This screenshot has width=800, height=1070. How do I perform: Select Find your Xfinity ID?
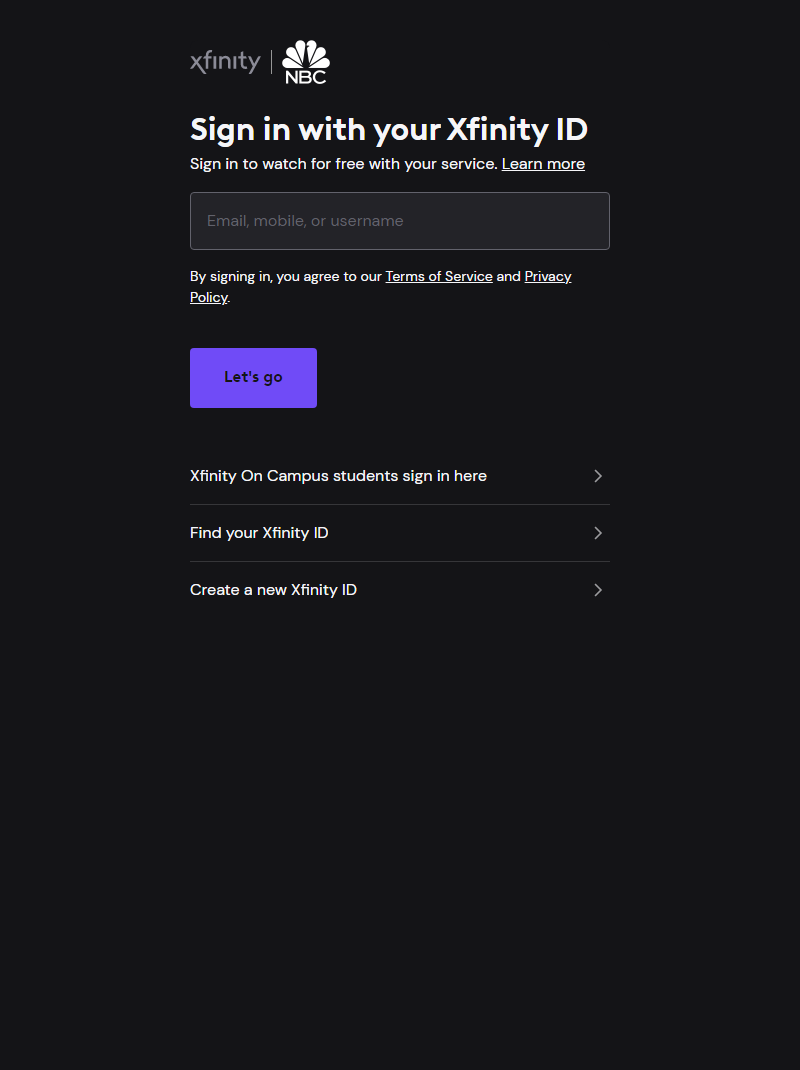pyautogui.click(x=259, y=533)
